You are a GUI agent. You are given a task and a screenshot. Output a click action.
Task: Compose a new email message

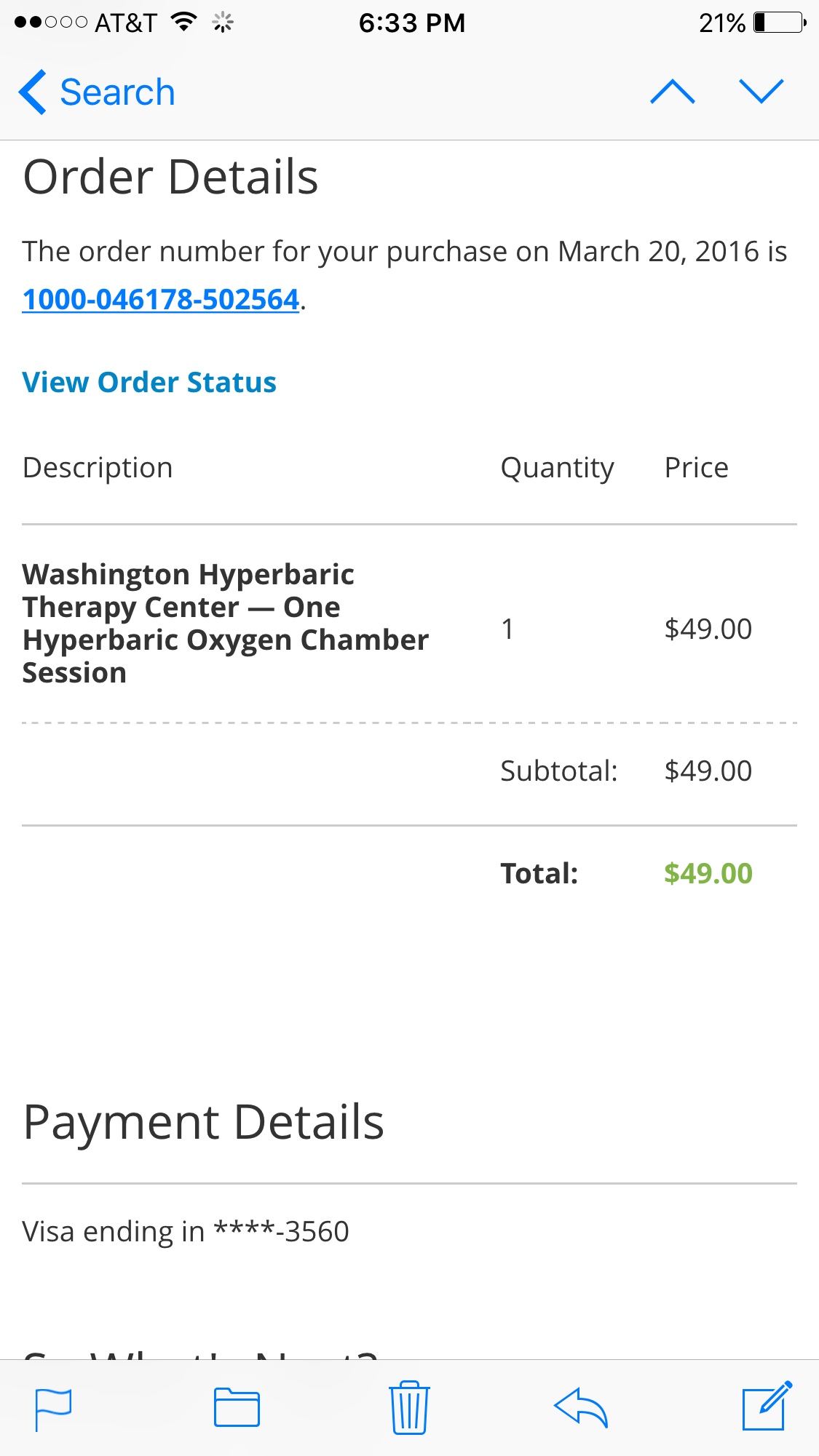tap(766, 1406)
